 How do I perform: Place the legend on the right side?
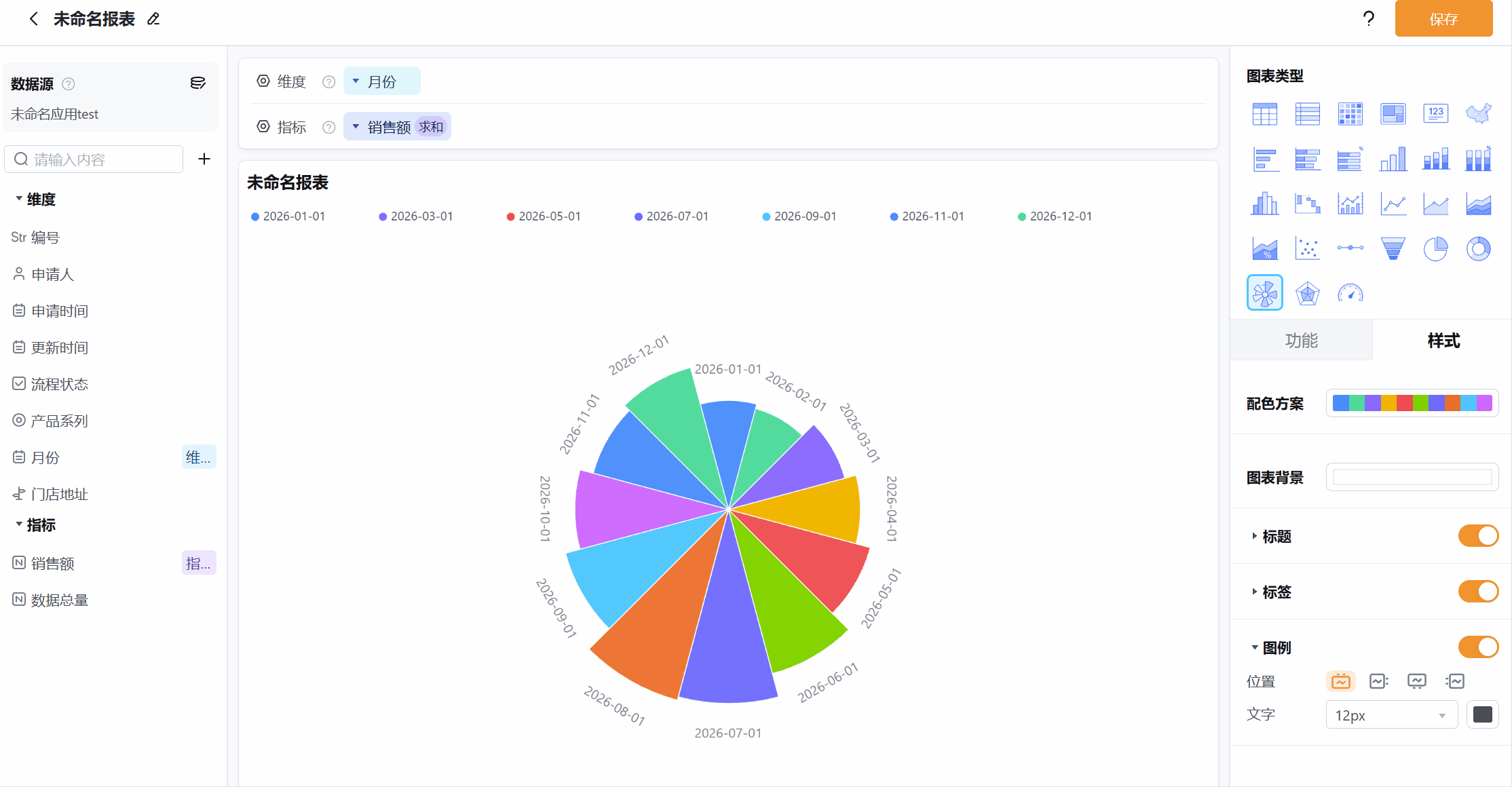1379,681
